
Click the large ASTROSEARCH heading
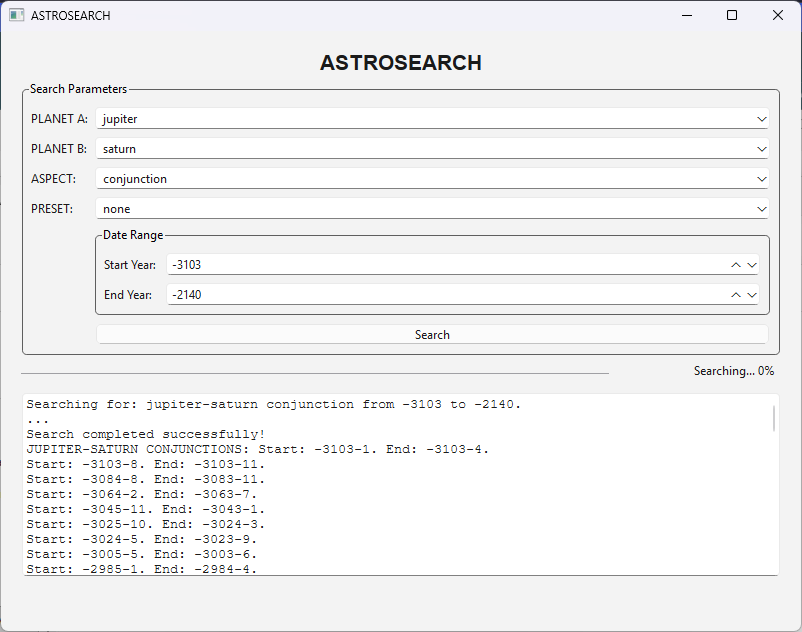pos(400,63)
